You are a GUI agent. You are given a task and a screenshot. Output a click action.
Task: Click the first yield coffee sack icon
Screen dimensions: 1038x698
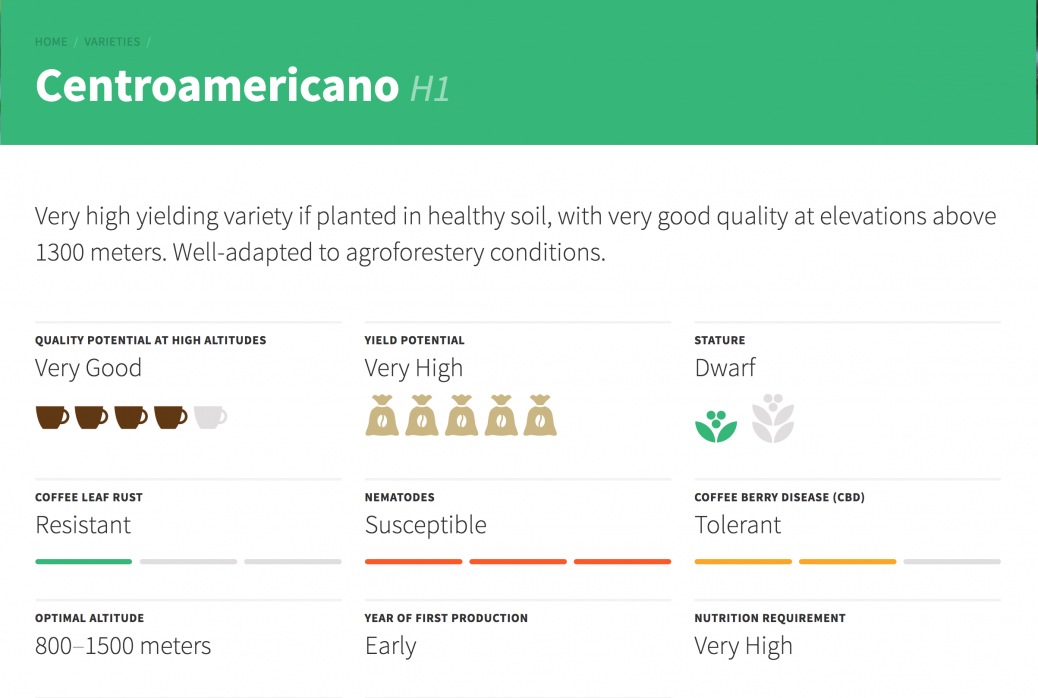[382, 415]
